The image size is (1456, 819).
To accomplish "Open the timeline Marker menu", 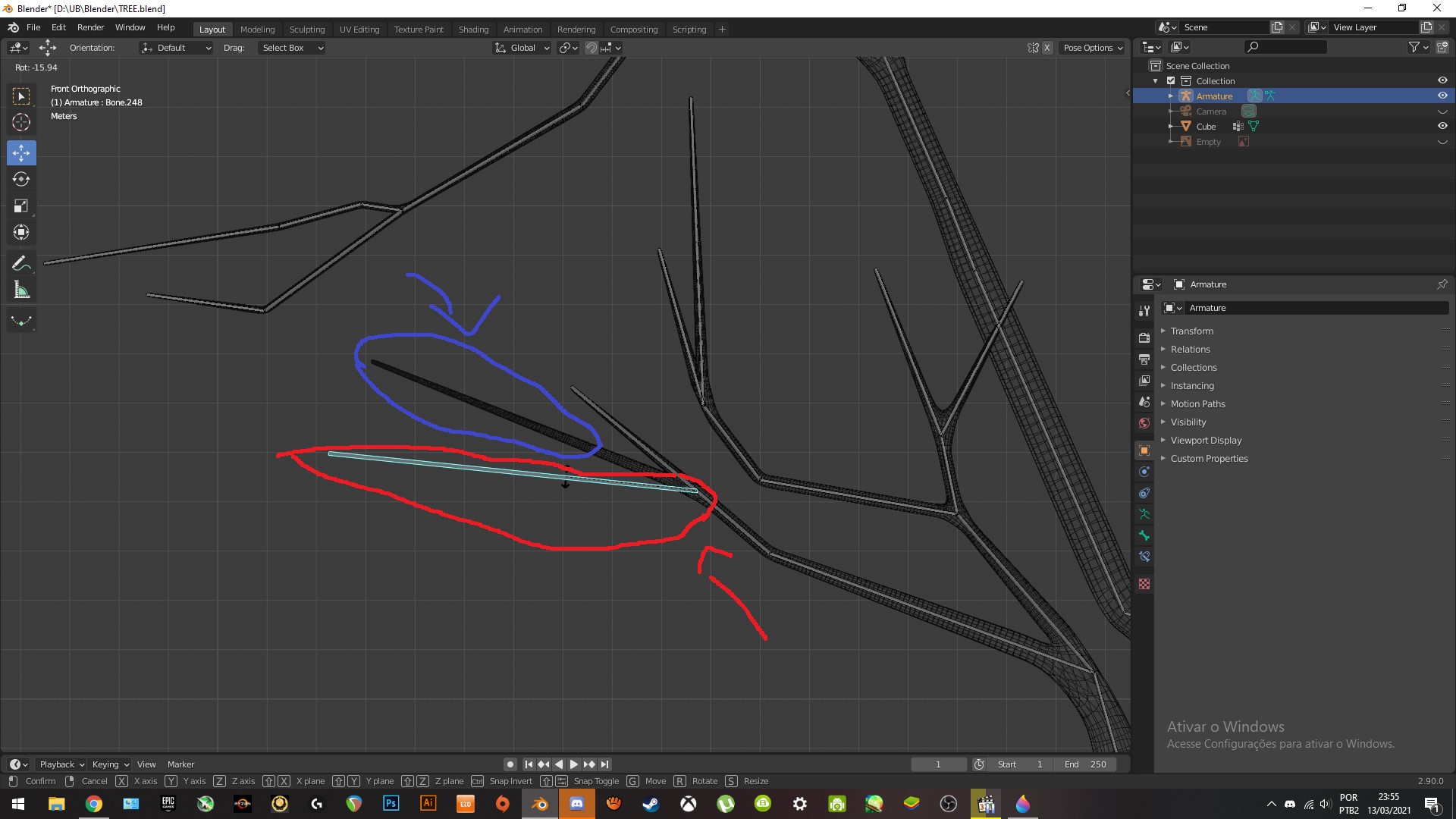I will coord(180,764).
